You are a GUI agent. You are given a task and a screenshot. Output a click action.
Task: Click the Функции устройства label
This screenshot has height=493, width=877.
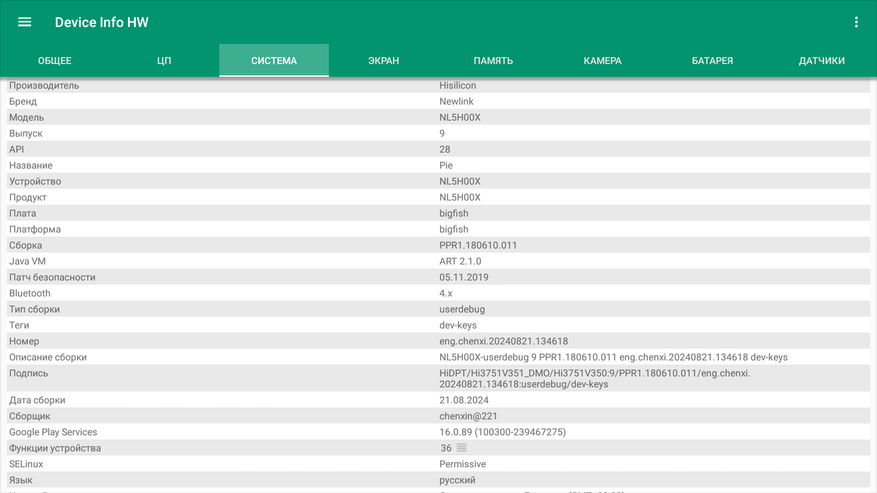(55, 448)
